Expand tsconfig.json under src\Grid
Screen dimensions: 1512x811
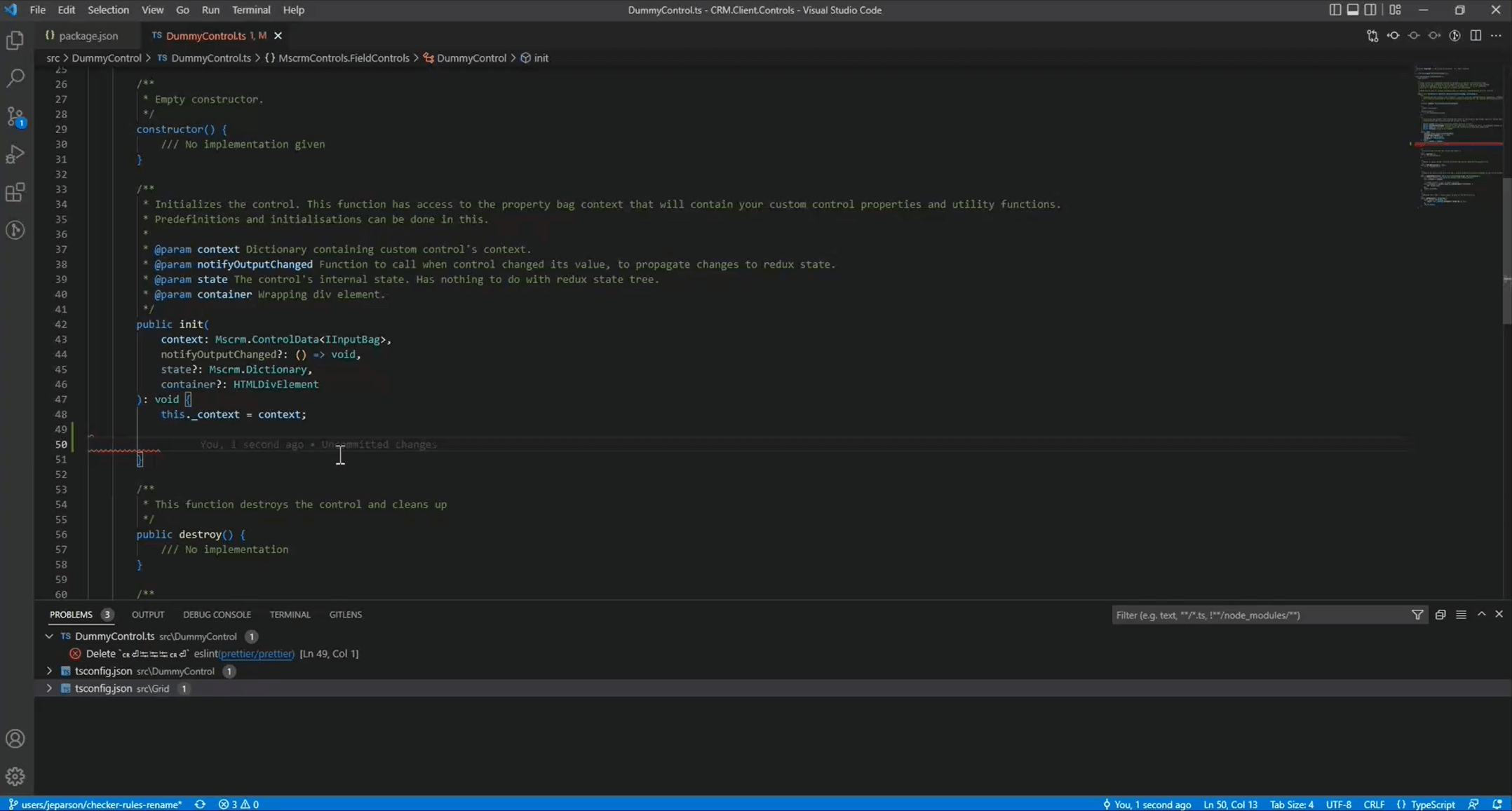(x=49, y=688)
